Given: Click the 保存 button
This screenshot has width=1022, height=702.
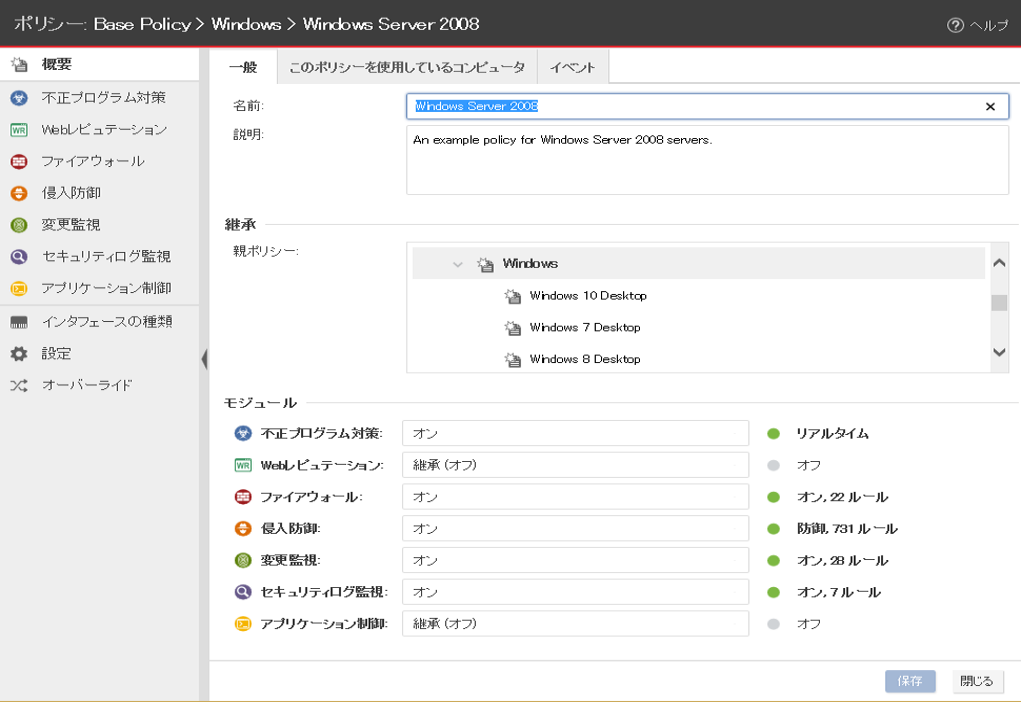Looking at the screenshot, I should [x=910, y=681].
